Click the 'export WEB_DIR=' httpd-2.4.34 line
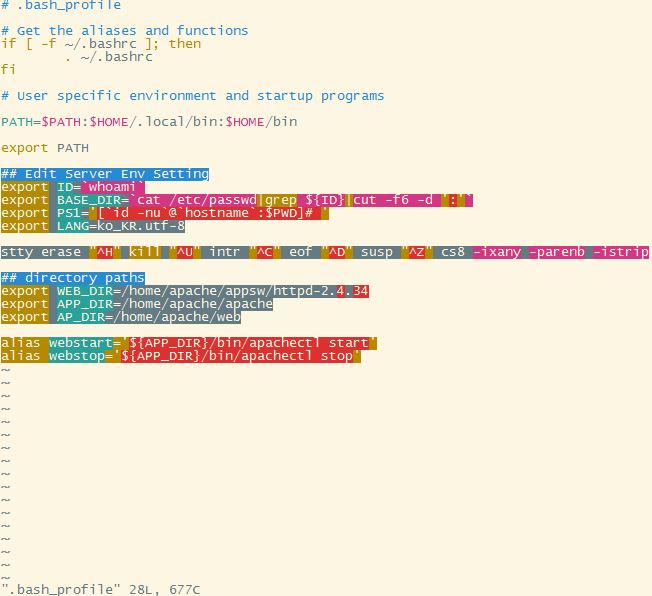Image resolution: width=652 pixels, height=596 pixels. pos(185,291)
